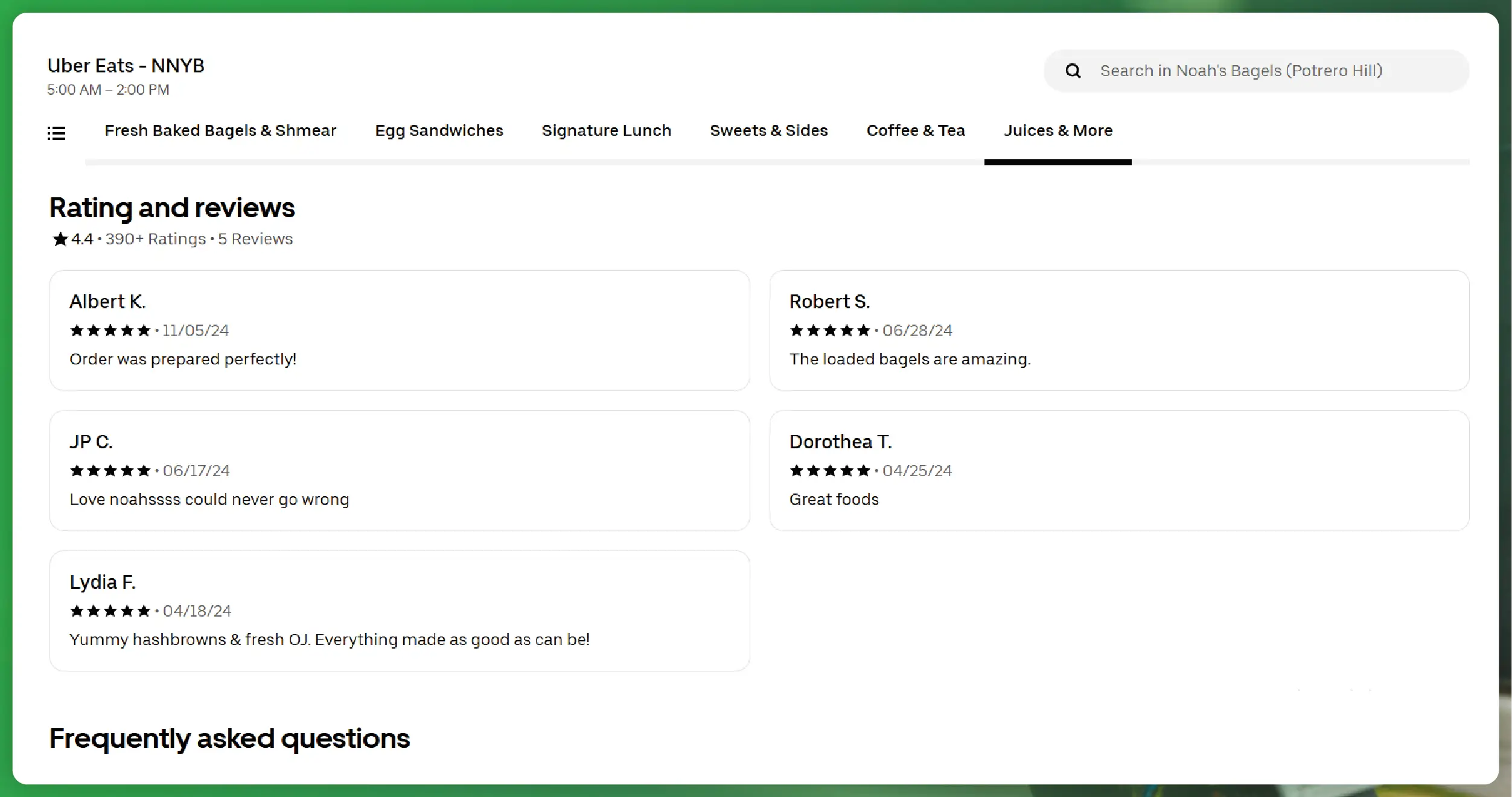Click the rating star icon beside 4.4
This screenshot has height=797, width=1512.
[x=60, y=240]
